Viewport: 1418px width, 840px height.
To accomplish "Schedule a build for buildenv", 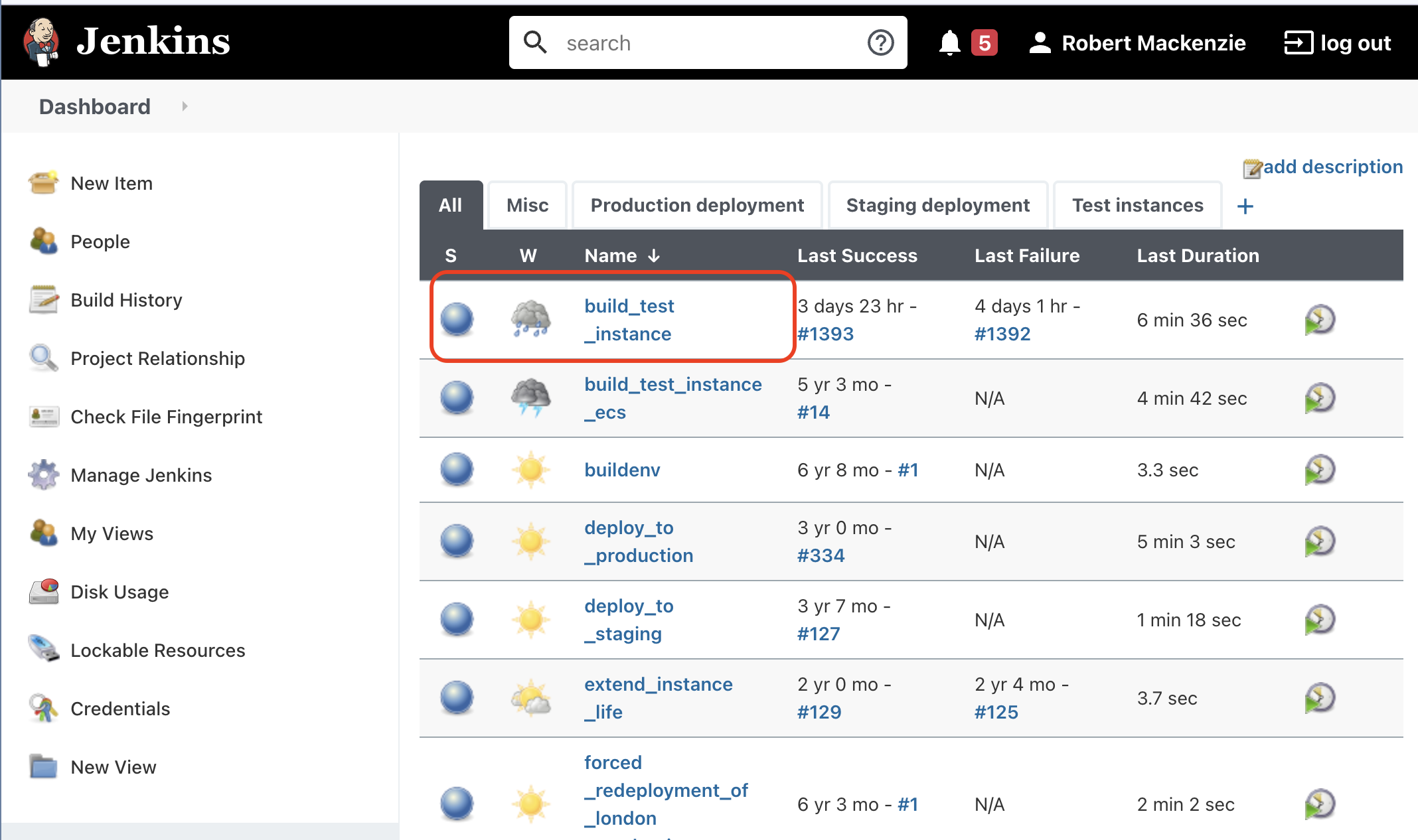I will click(x=1320, y=470).
